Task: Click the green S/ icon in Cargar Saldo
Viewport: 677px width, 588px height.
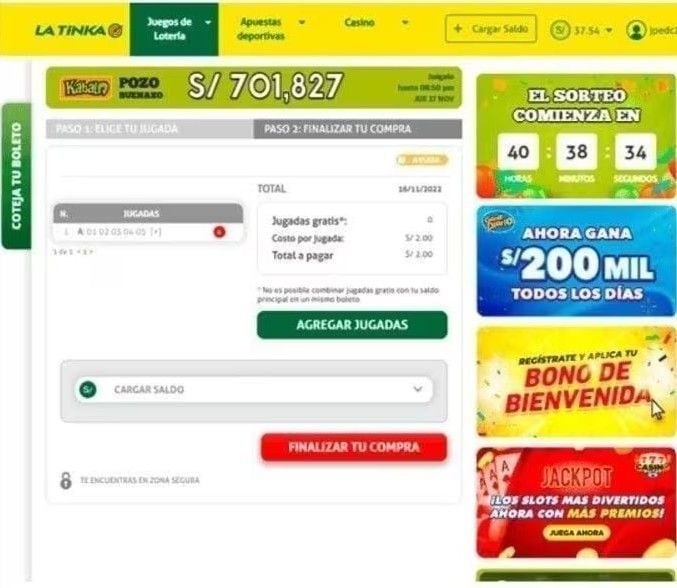Action: [88, 389]
